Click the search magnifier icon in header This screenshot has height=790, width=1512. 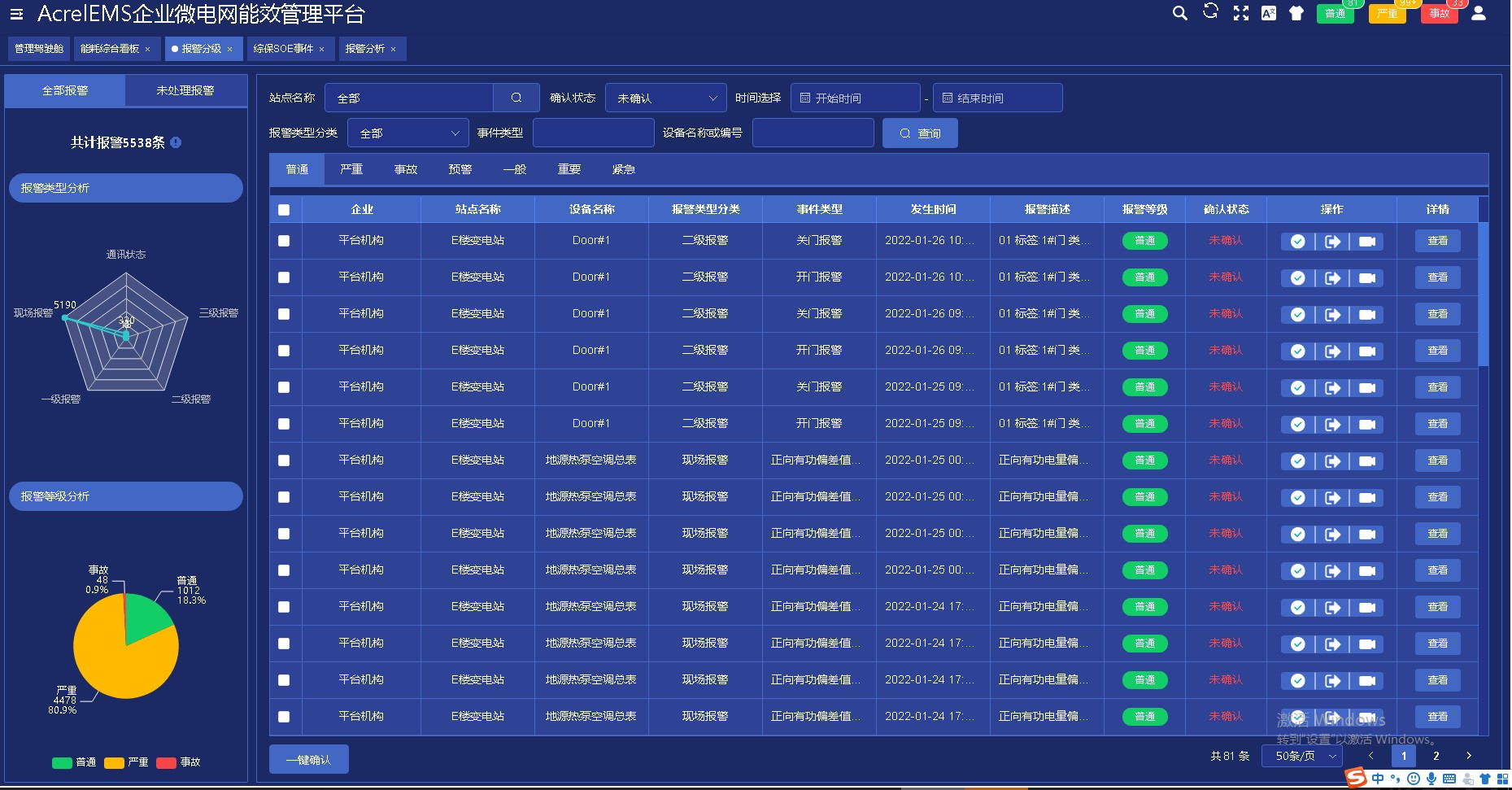(1179, 13)
